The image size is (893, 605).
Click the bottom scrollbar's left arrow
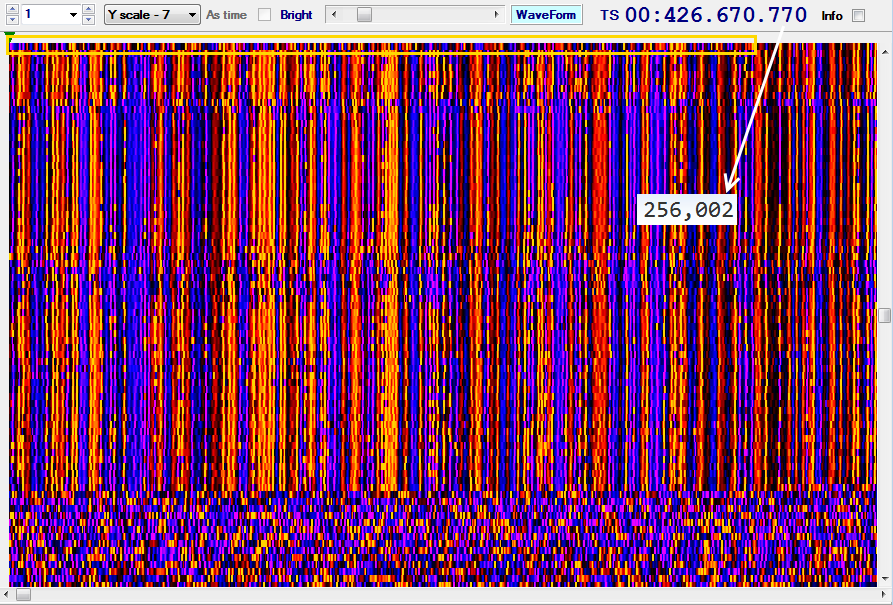pyautogui.click(x=6, y=595)
